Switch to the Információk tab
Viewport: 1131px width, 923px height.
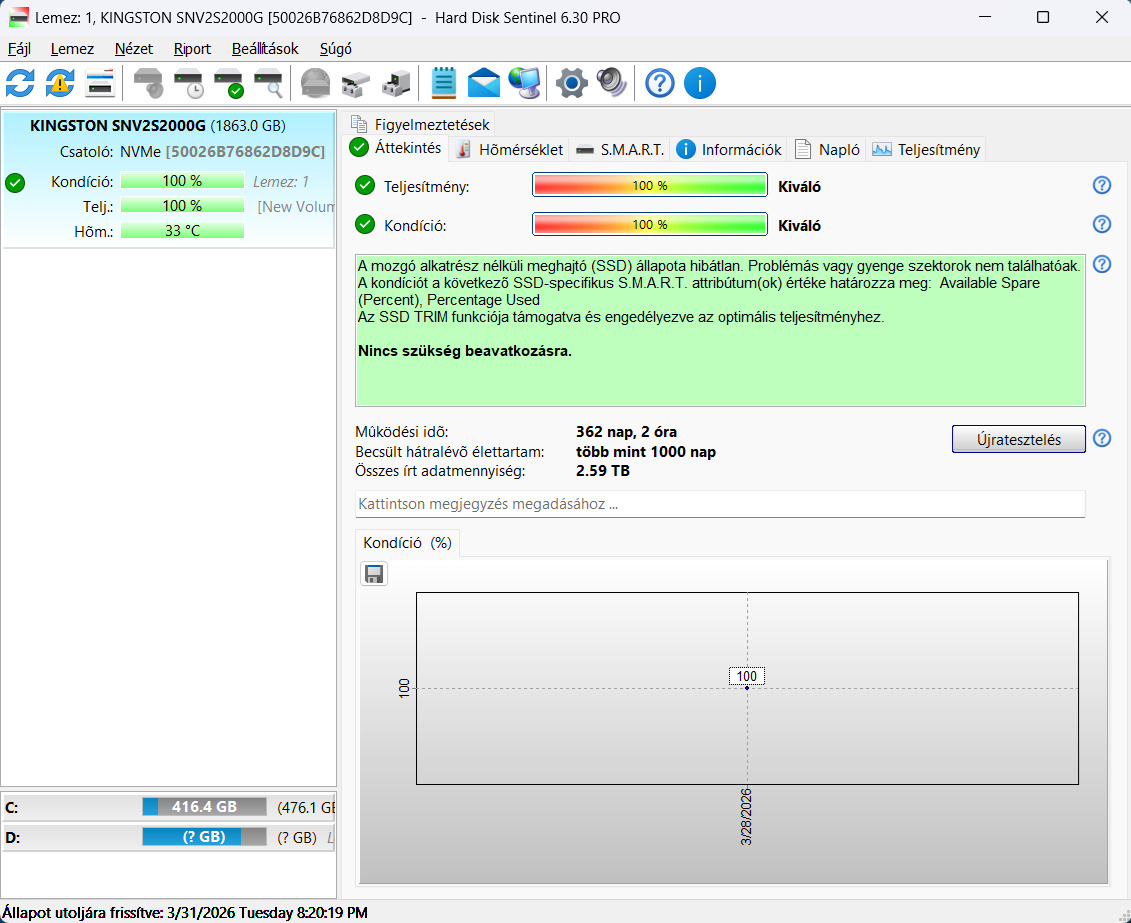(x=729, y=149)
